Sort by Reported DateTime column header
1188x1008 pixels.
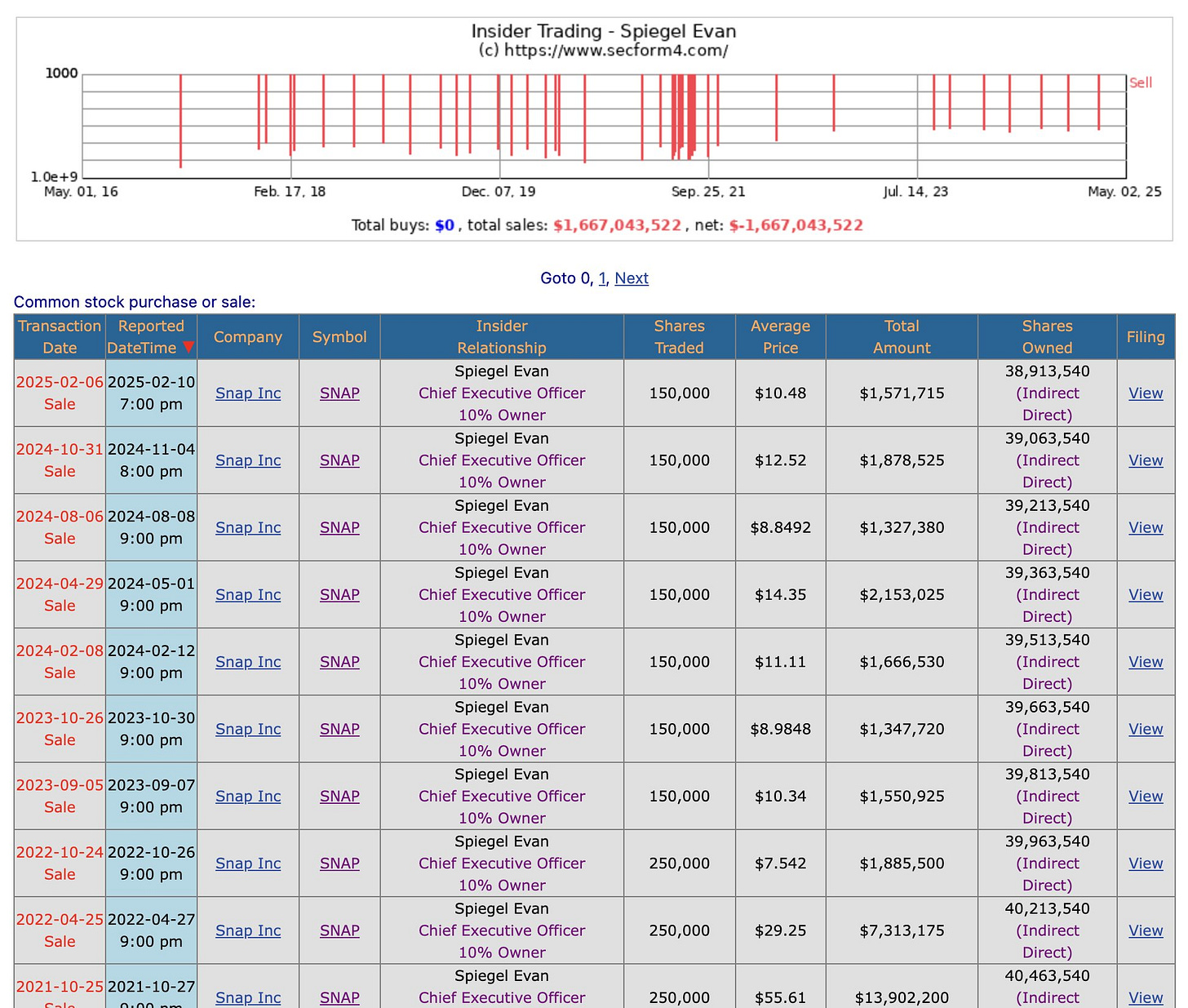[x=151, y=337]
